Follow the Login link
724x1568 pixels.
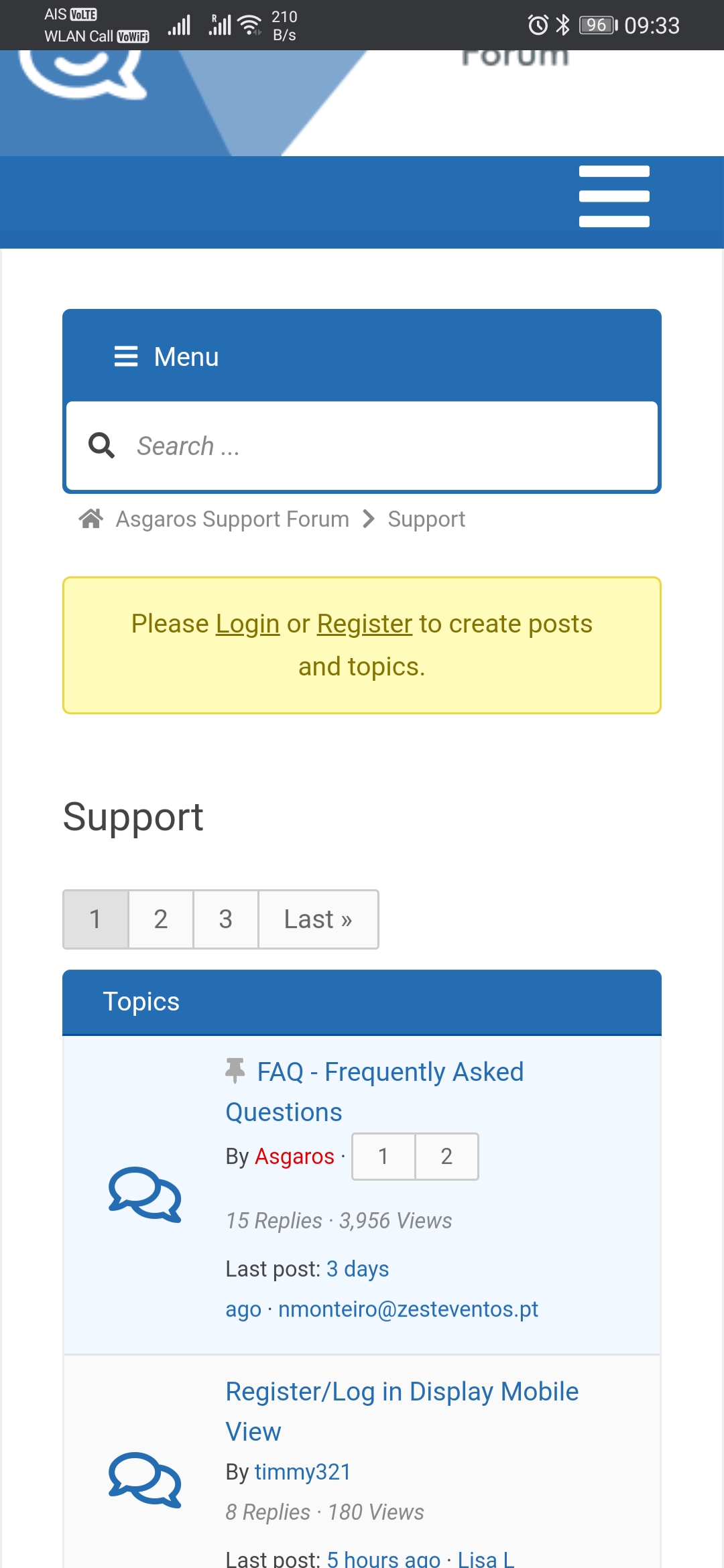tap(247, 624)
